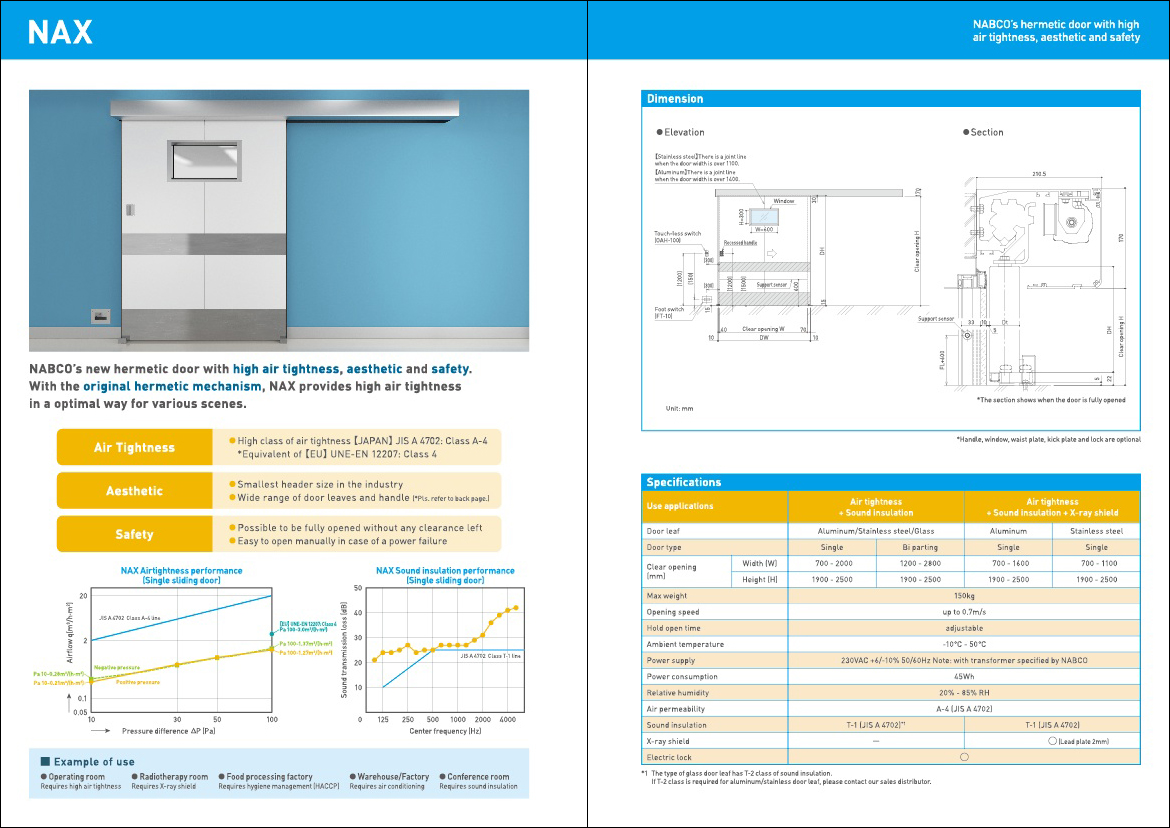Click the header tagline "NABCO's hermetic door with high"
This screenshot has height=828, width=1170.
(x=1056, y=25)
